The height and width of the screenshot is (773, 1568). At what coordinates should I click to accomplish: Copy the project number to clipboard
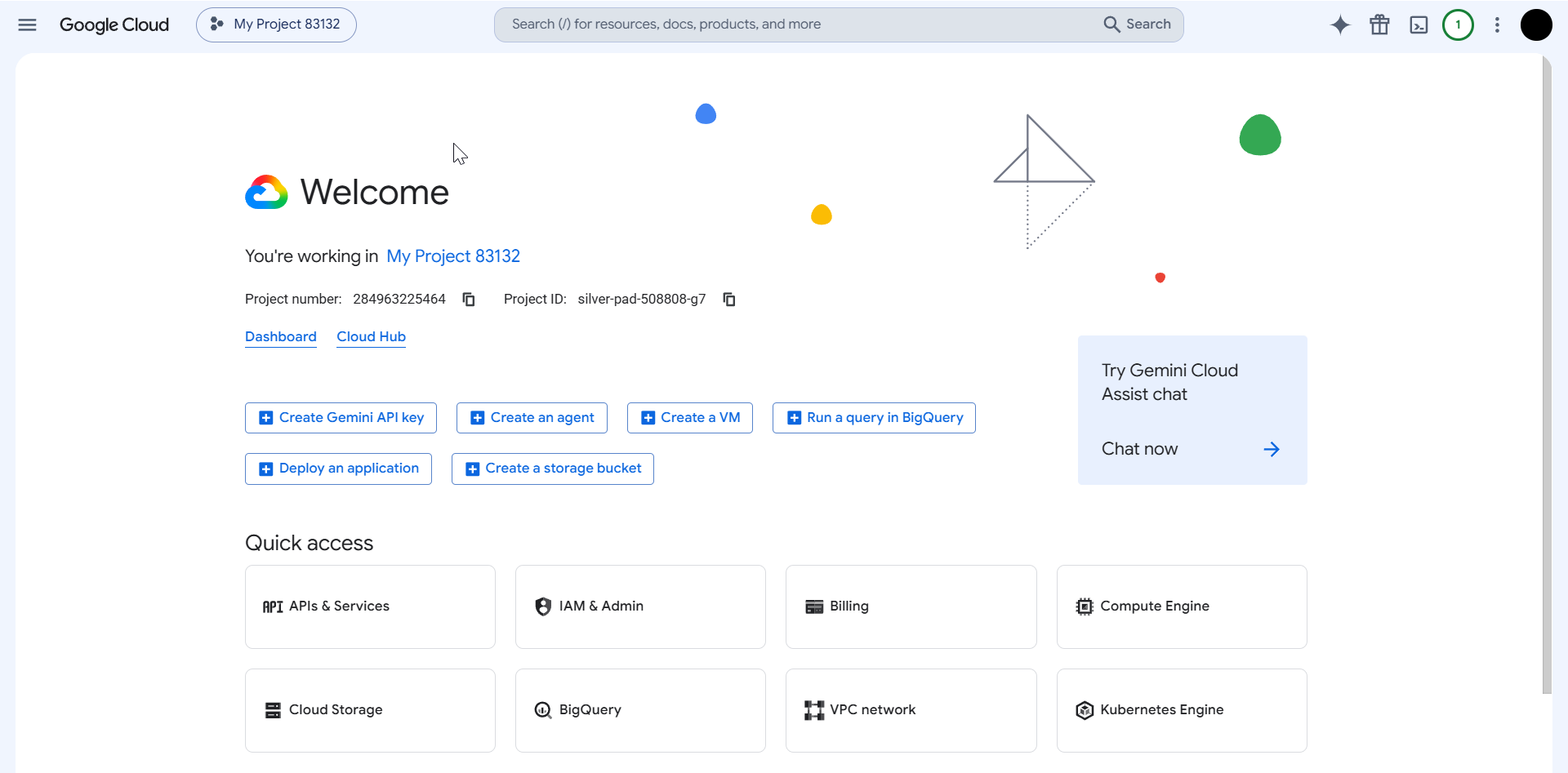(x=469, y=300)
